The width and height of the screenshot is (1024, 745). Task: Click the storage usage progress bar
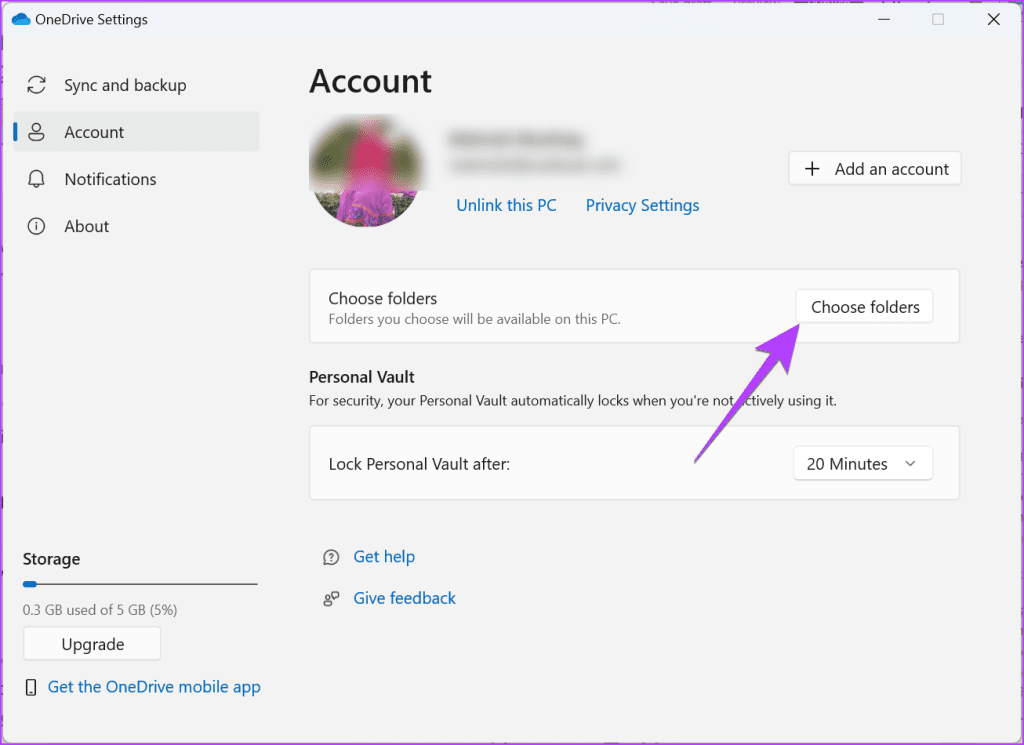[140, 584]
